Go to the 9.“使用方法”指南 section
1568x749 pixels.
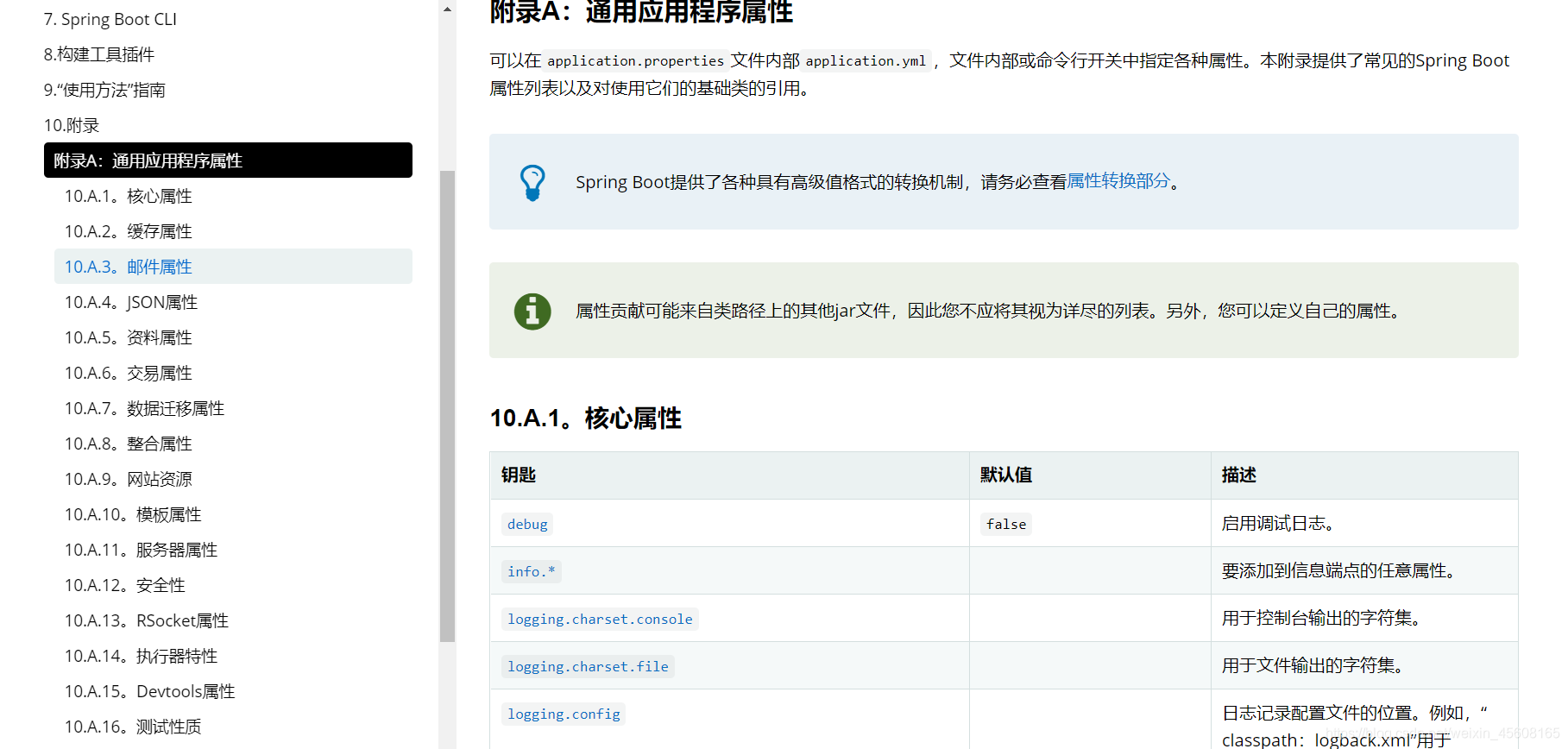[104, 90]
